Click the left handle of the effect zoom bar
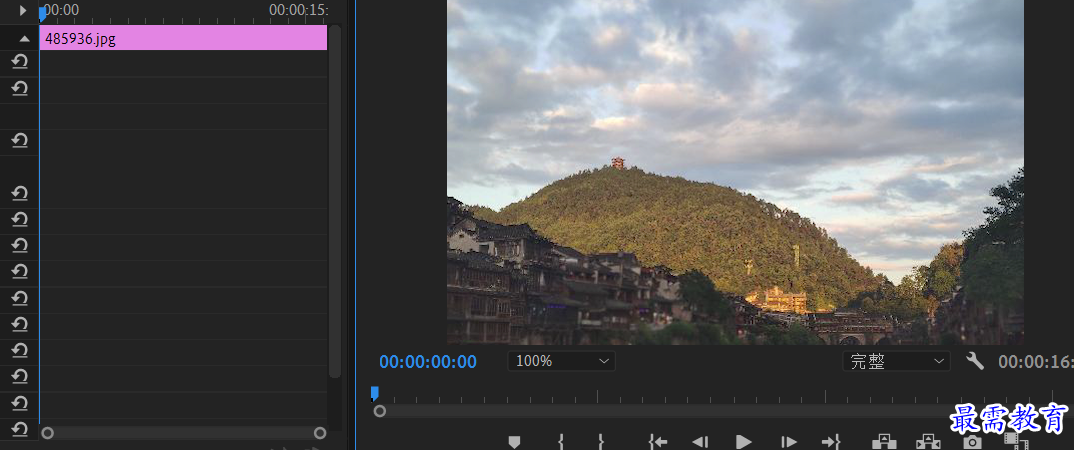 tap(47, 433)
